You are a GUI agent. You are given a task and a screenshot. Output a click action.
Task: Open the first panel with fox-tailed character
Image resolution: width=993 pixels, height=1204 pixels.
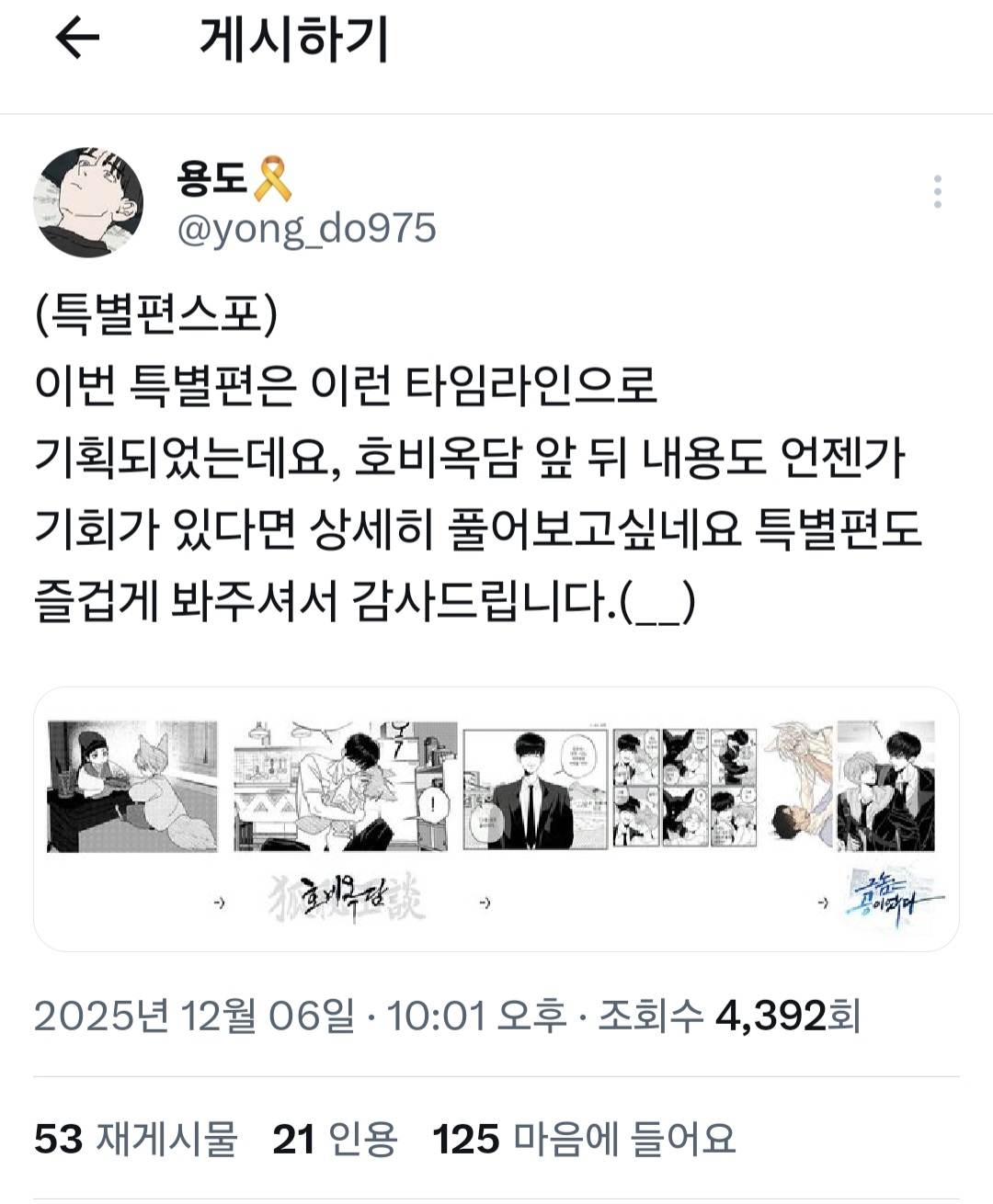[x=132, y=787]
